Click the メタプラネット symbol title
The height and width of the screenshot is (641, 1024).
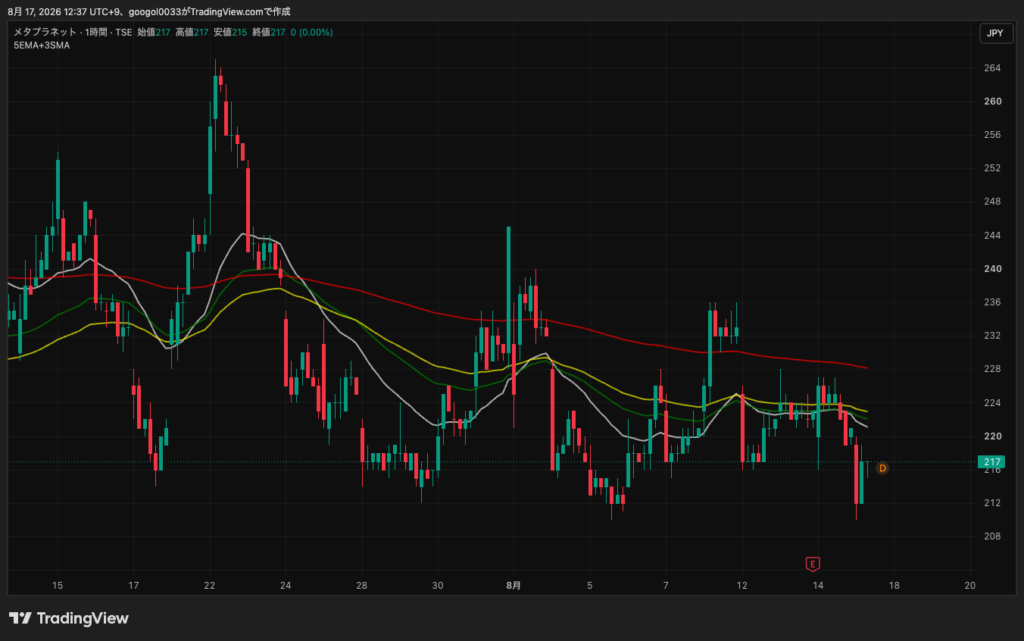coord(44,32)
